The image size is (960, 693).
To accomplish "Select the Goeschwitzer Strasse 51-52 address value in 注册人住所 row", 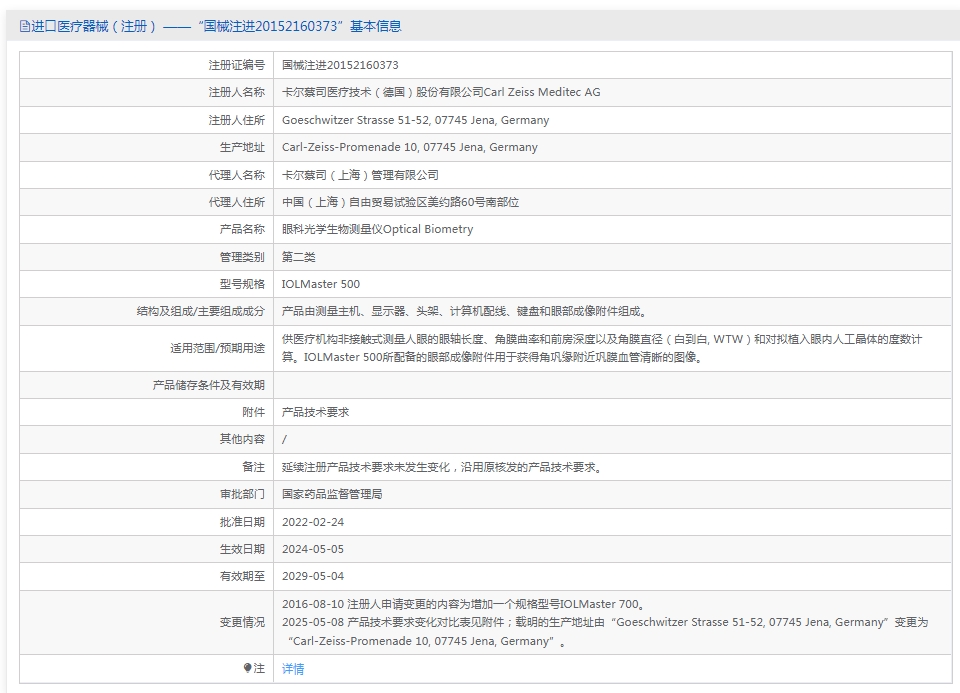I will (415, 120).
